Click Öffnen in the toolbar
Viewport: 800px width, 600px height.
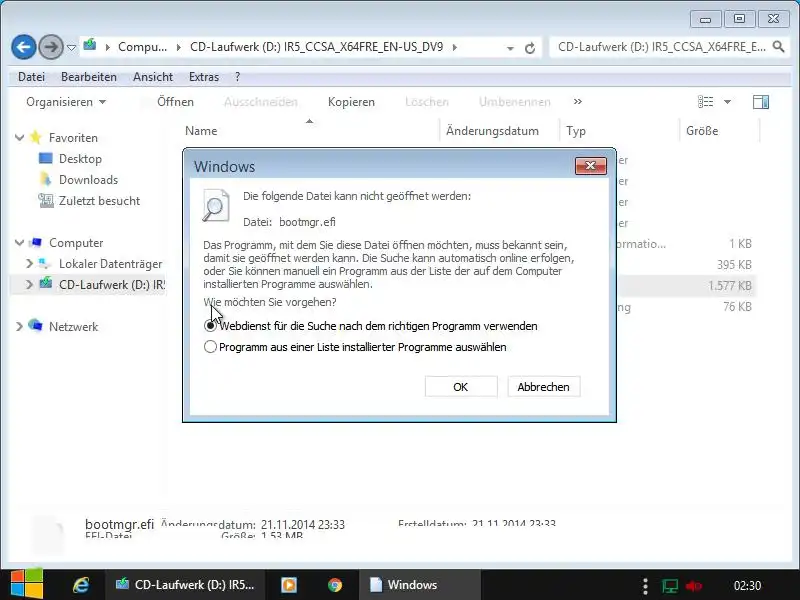tap(175, 102)
